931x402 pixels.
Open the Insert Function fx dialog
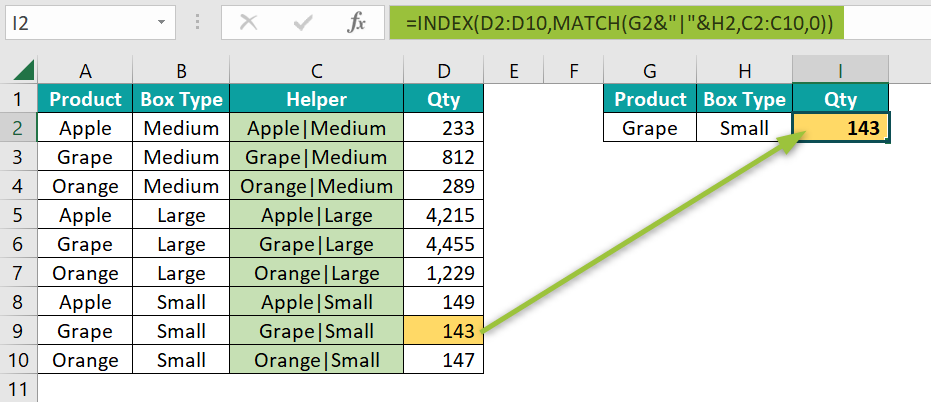pyautogui.click(x=356, y=23)
